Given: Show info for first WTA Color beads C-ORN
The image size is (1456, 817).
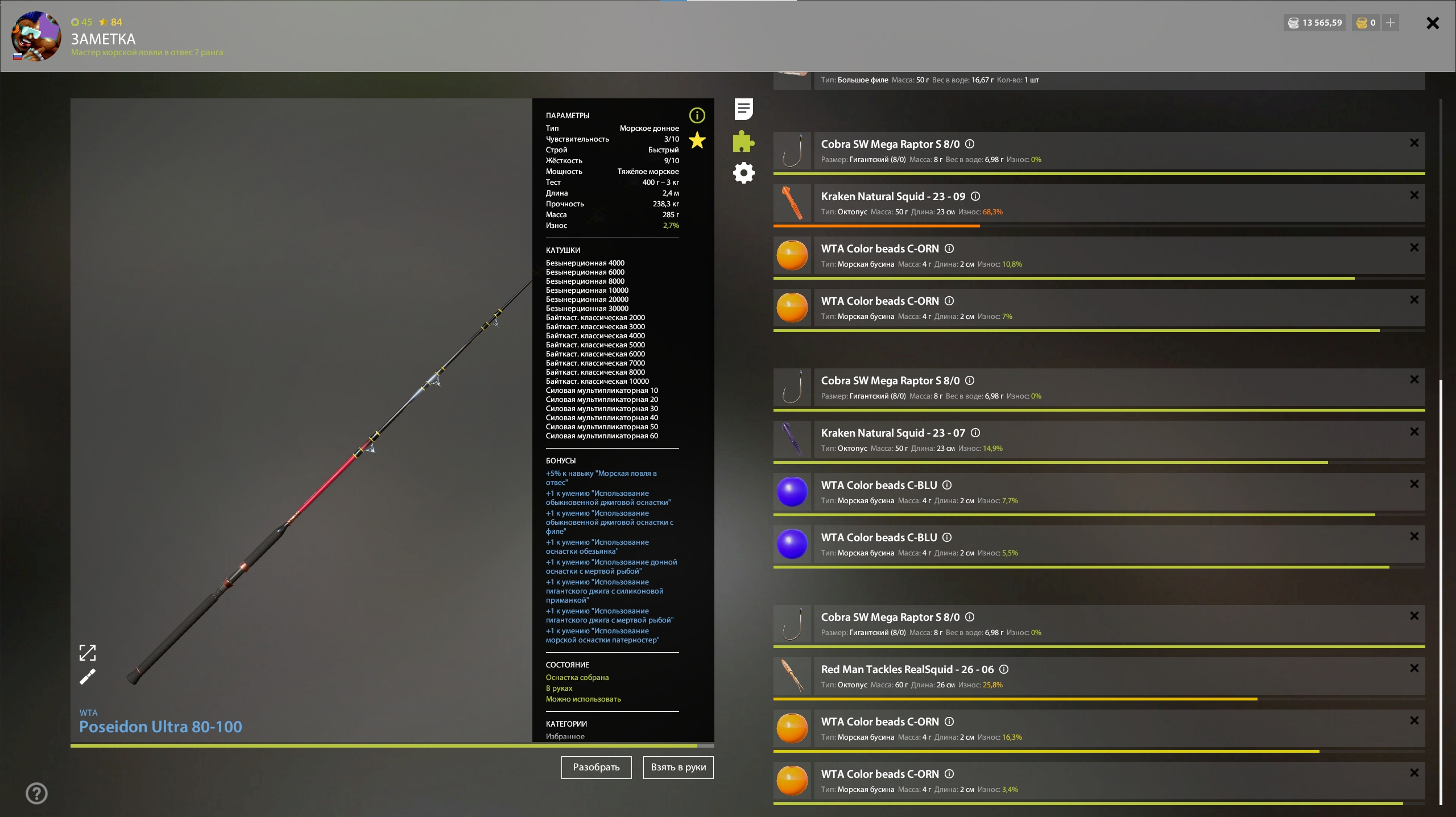Looking at the screenshot, I should (x=949, y=249).
